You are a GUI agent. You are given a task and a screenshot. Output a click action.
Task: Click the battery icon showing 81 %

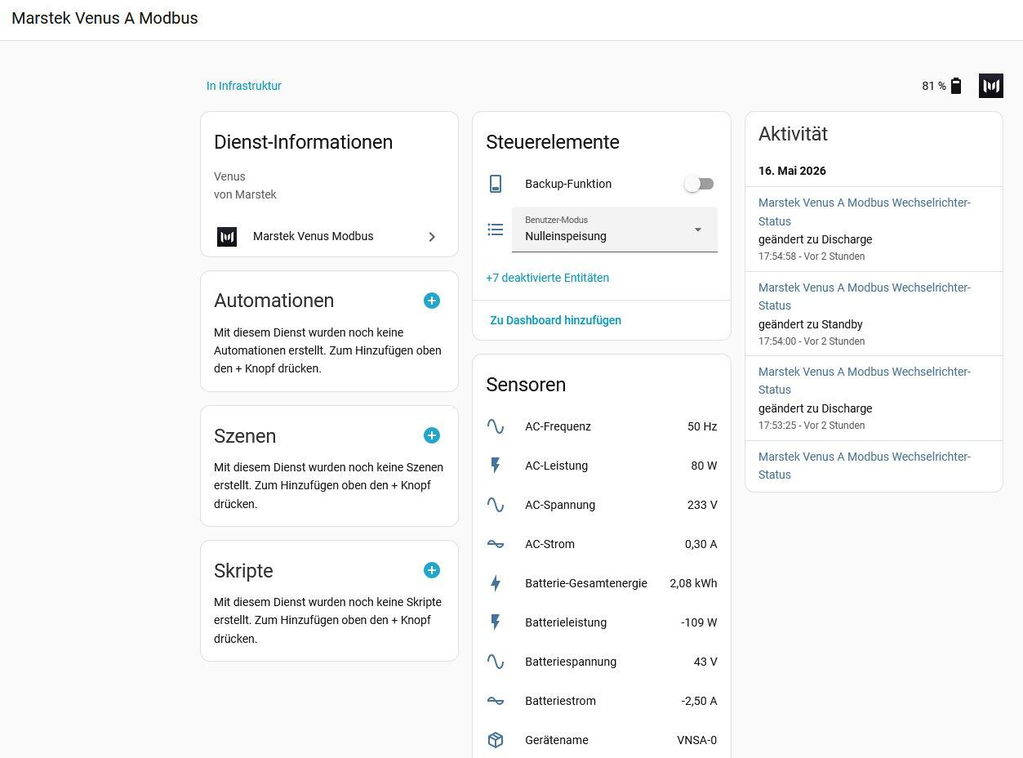click(956, 86)
